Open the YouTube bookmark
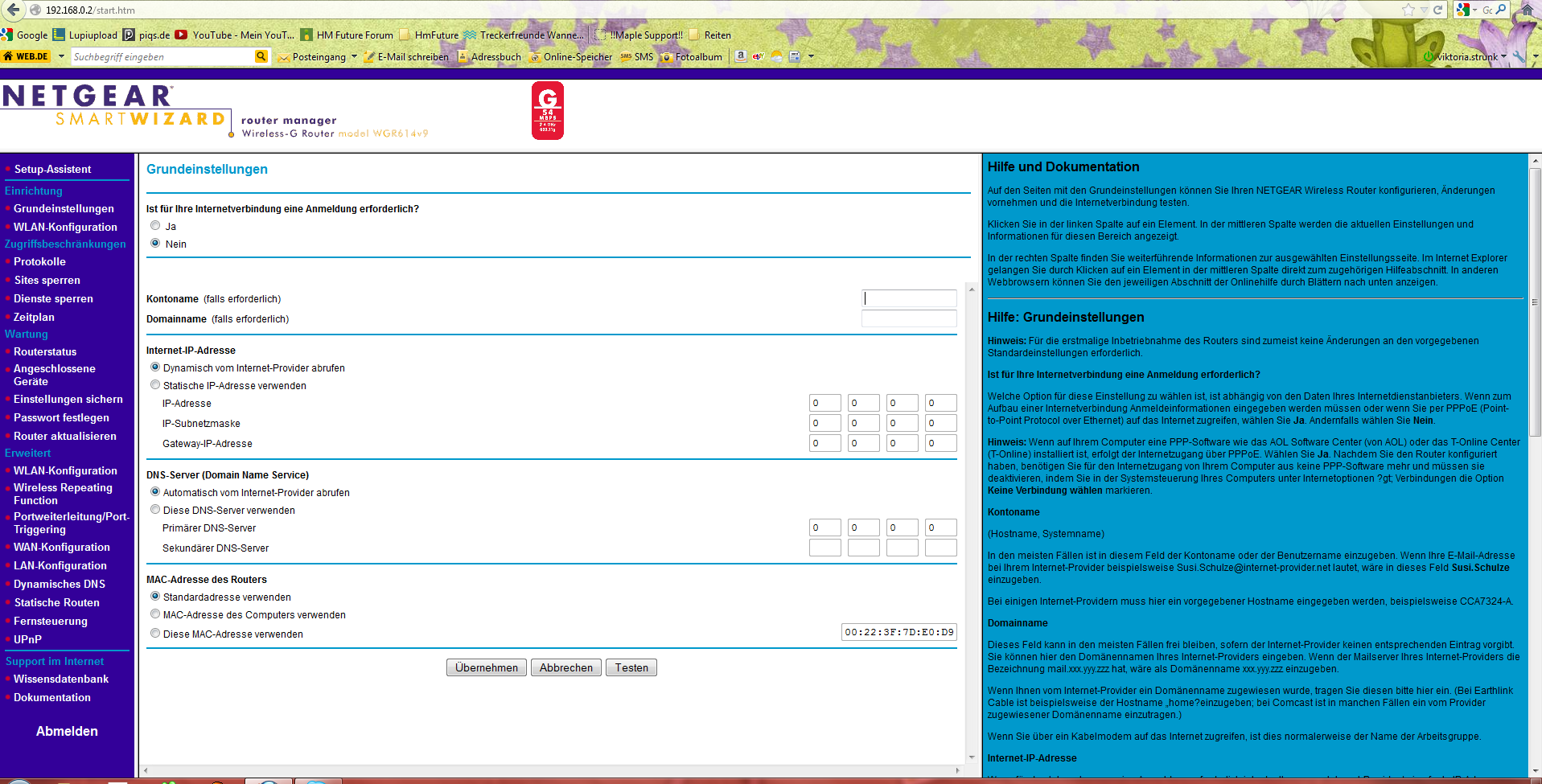 tap(235, 35)
